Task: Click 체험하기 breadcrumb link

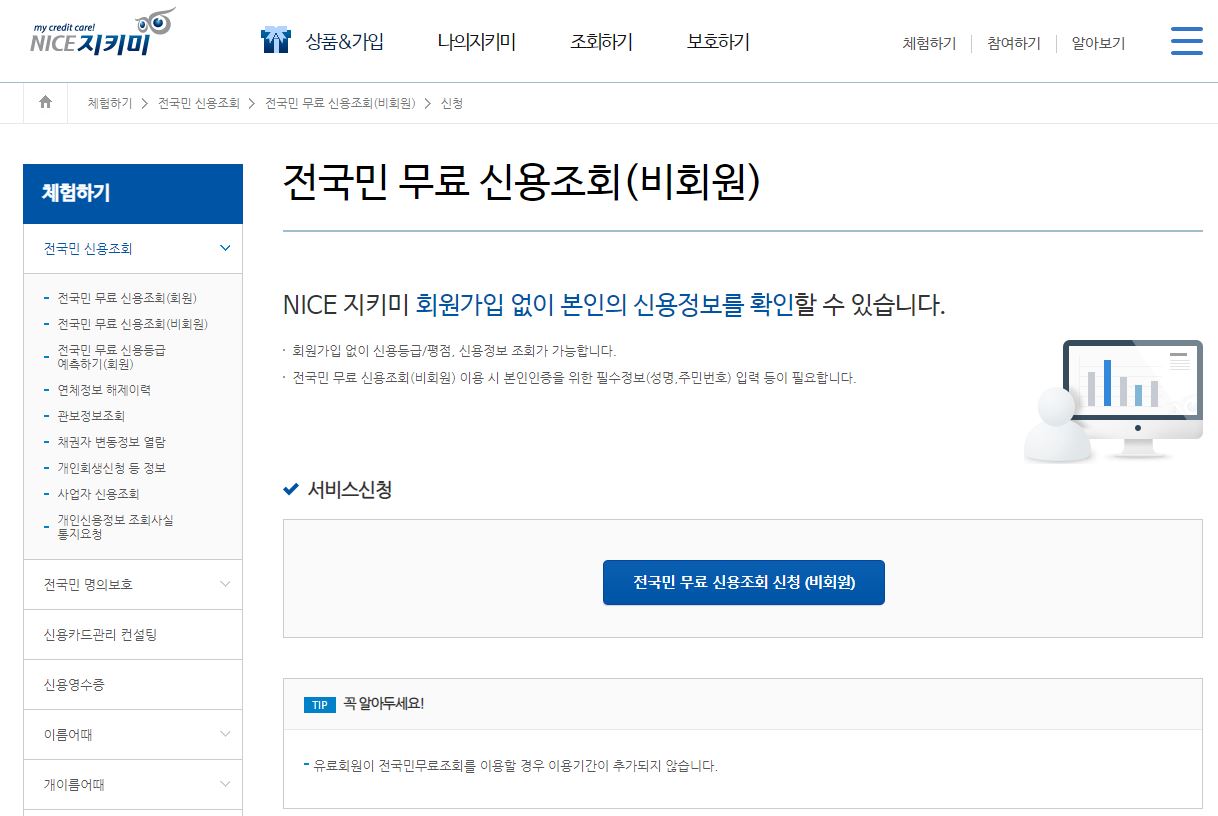Action: pos(109,103)
